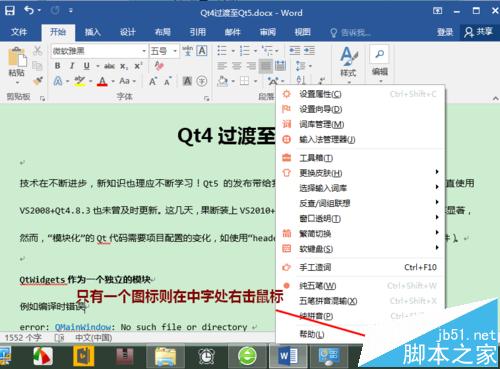
Task: Select 手工造词 menu entry
Action: [360, 267]
